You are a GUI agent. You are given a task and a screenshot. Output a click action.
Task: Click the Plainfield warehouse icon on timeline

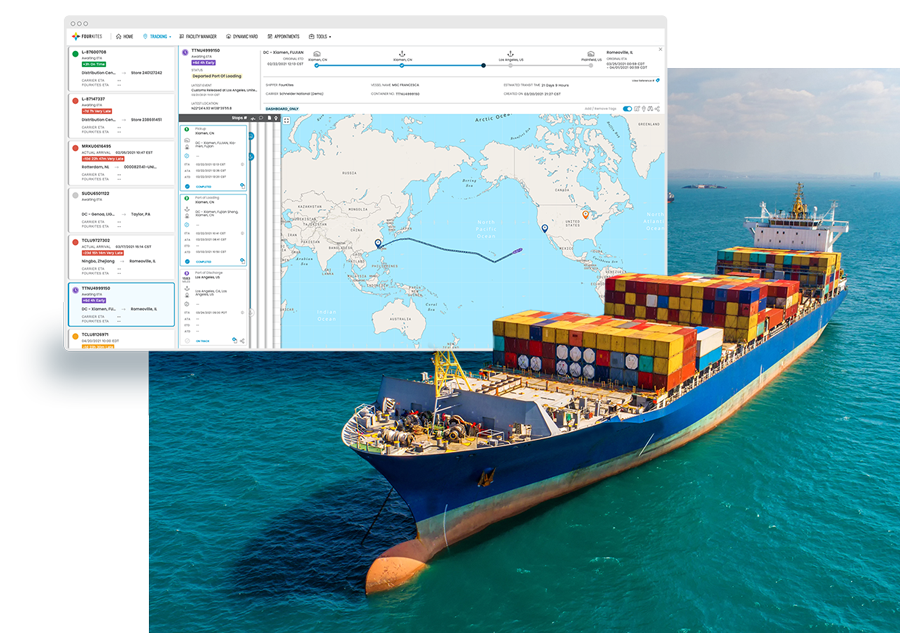[591, 54]
